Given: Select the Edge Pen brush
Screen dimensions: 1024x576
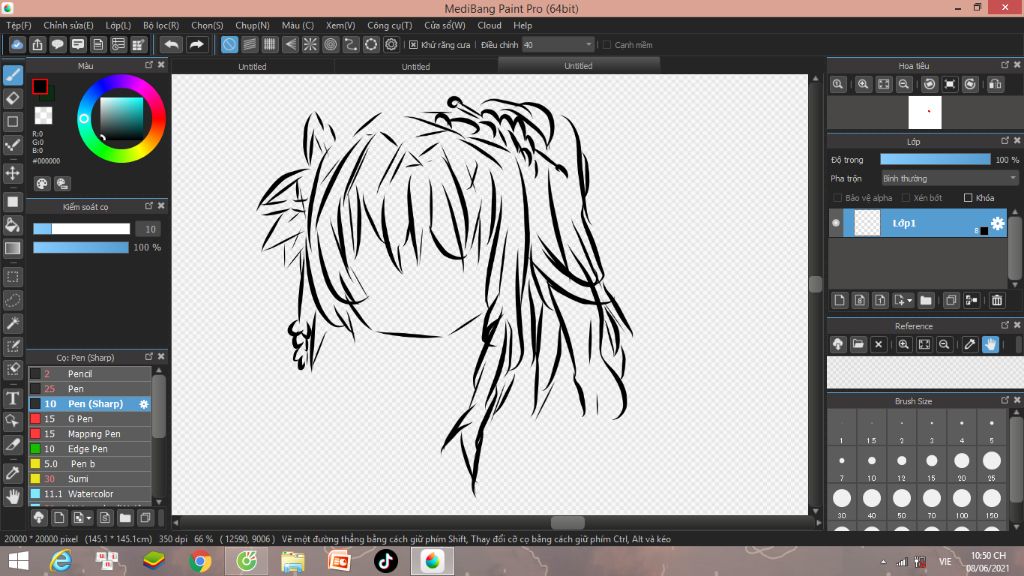Looking at the screenshot, I should pos(90,449).
